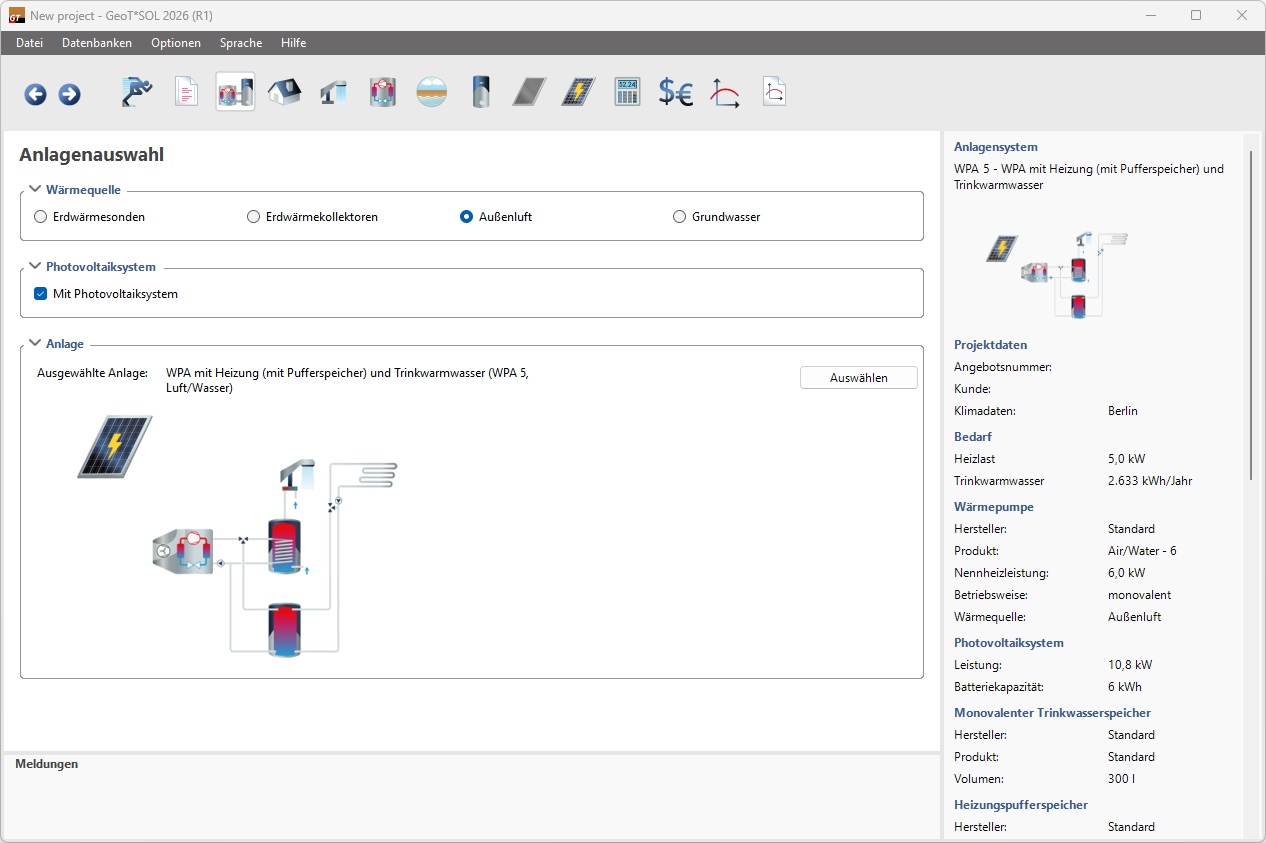Uncheck Mit Photovoltaiksystem checkbox
The width and height of the screenshot is (1266, 843).
(x=41, y=294)
